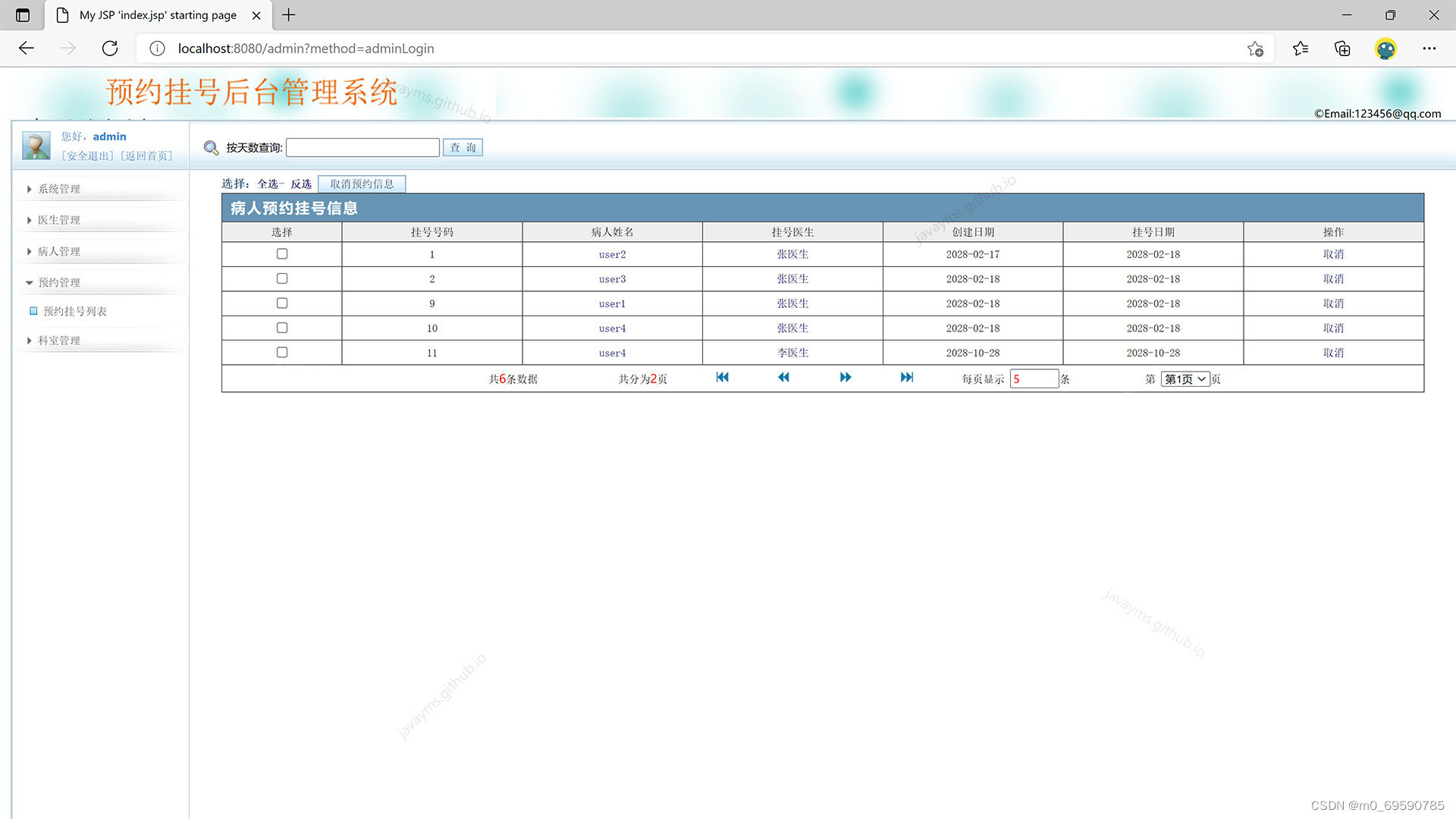1456x819 pixels.
Task: Select checkbox for user1 row
Action: 282,303
